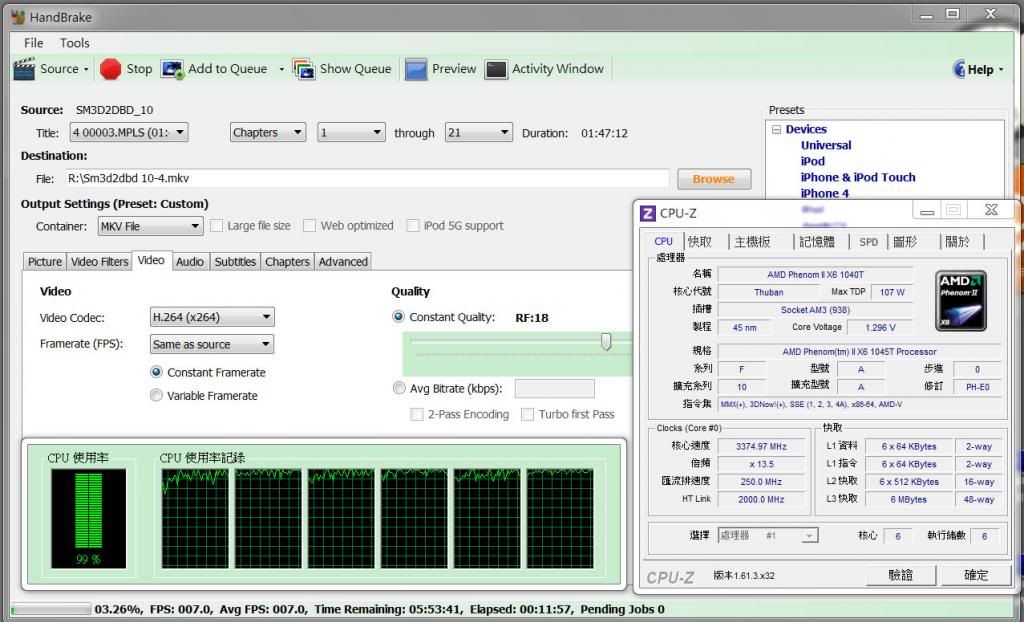Toggle the Turbo first Pass checkbox
Viewport: 1024px width, 622px height.
tap(528, 415)
